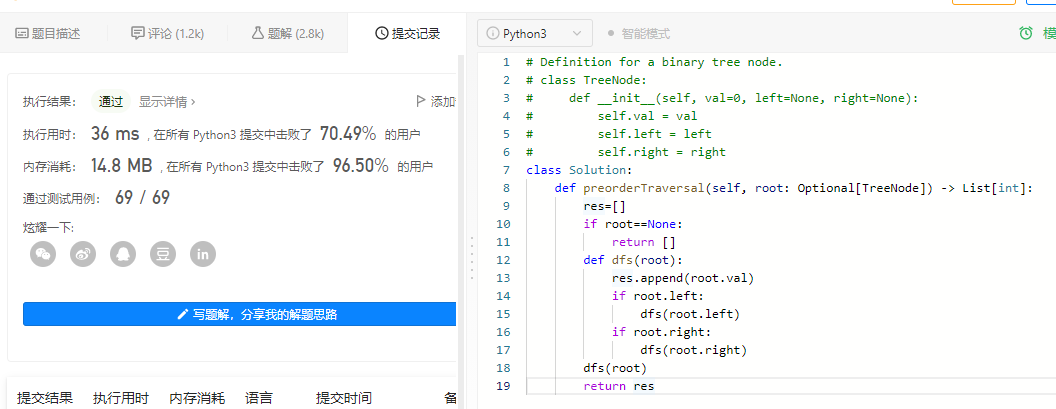The height and width of the screenshot is (409, 1056).
Task: Click the 'res.append(root.val)' code line
Action: [x=682, y=278]
